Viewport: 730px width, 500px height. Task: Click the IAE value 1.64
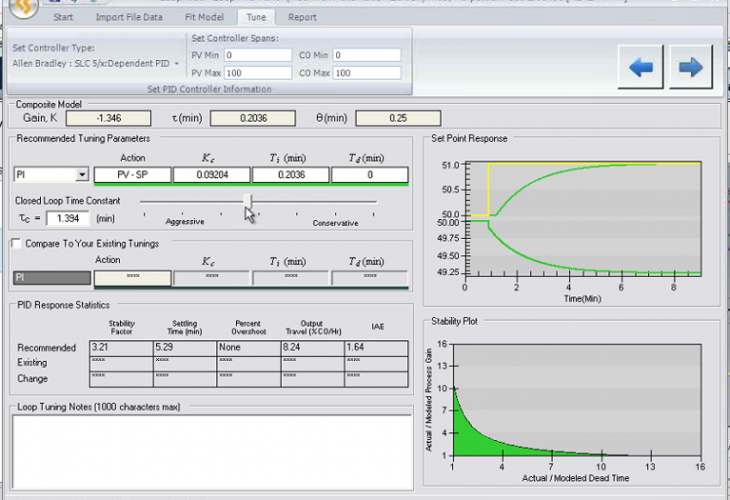(x=376, y=348)
